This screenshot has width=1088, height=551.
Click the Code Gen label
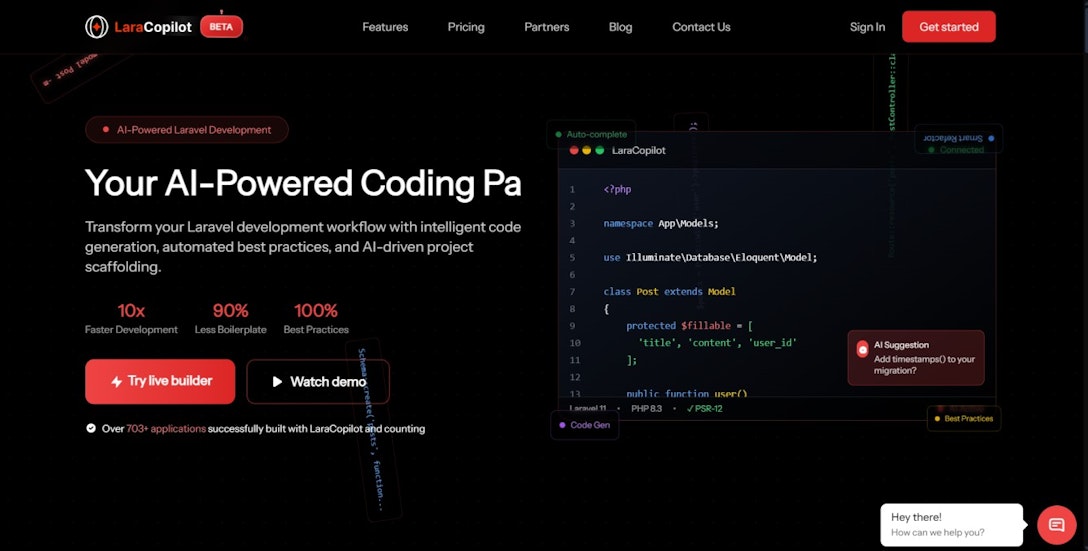click(x=584, y=425)
